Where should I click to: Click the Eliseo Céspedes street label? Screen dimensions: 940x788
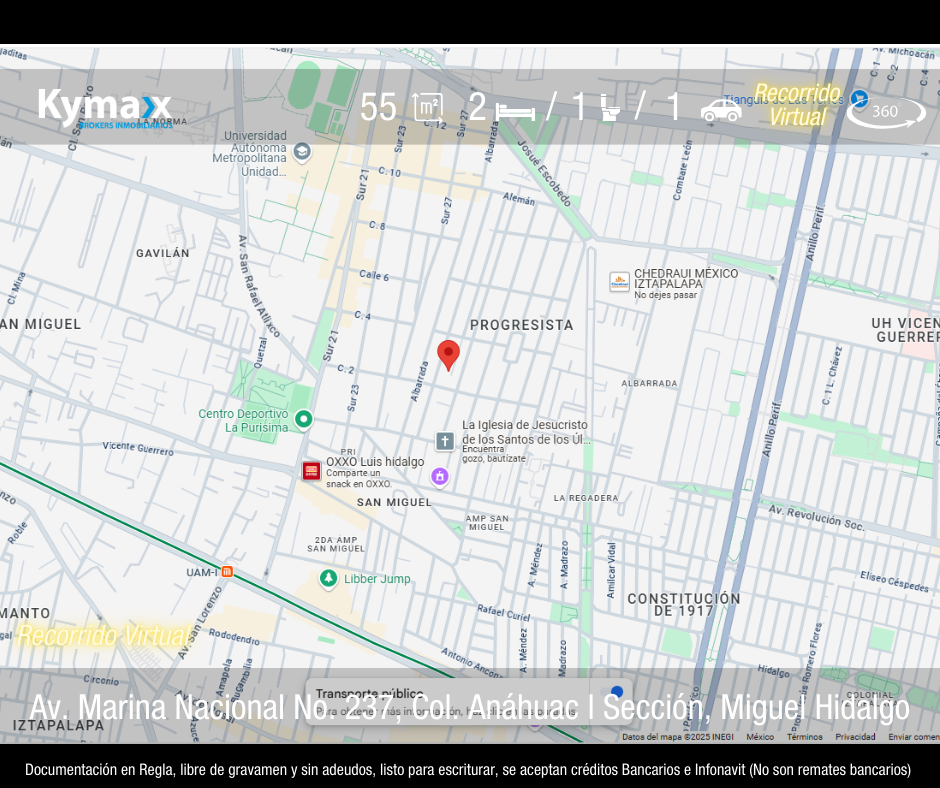[x=894, y=581]
